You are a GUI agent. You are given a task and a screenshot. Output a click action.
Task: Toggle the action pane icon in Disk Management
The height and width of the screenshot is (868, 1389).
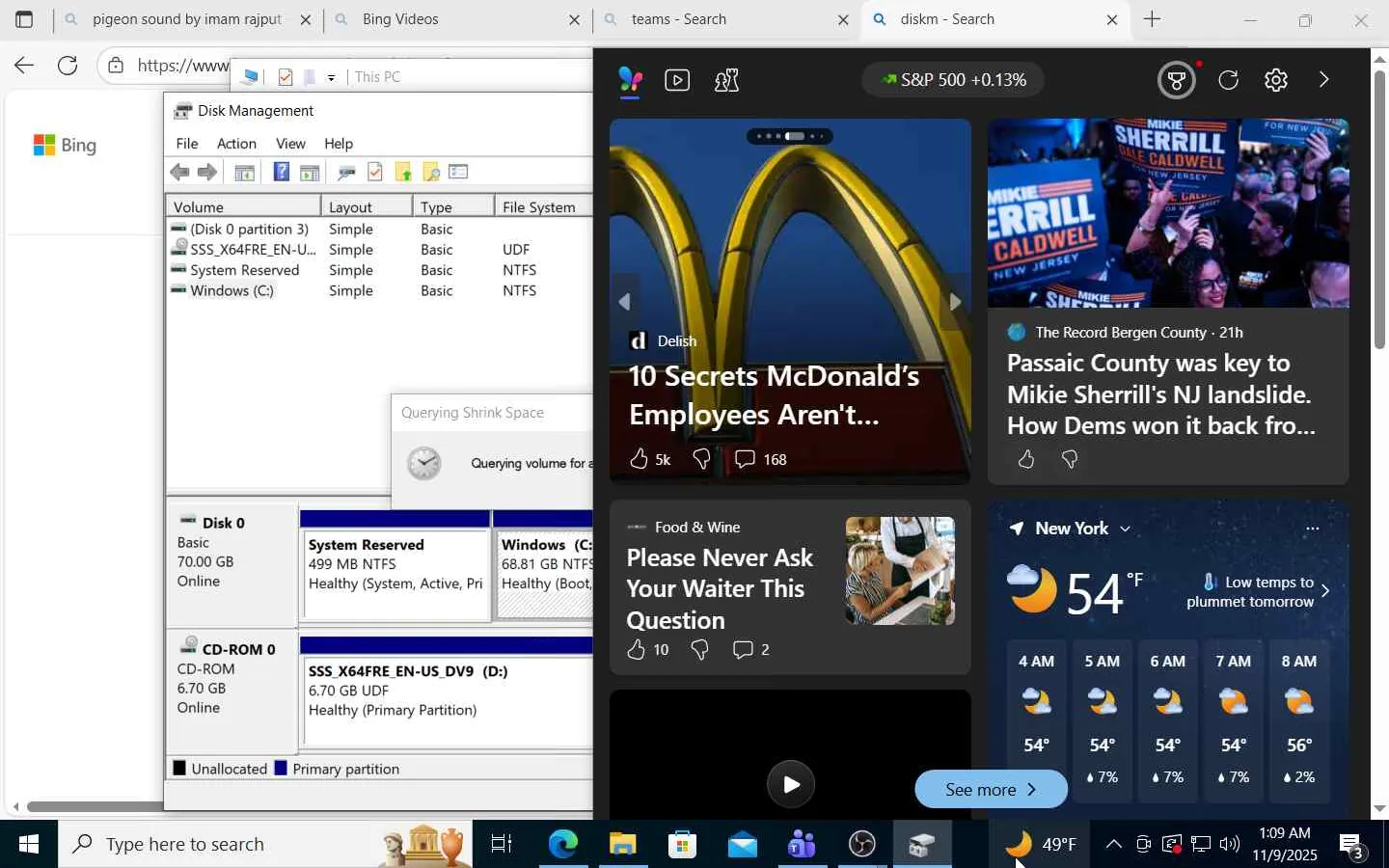click(310, 172)
